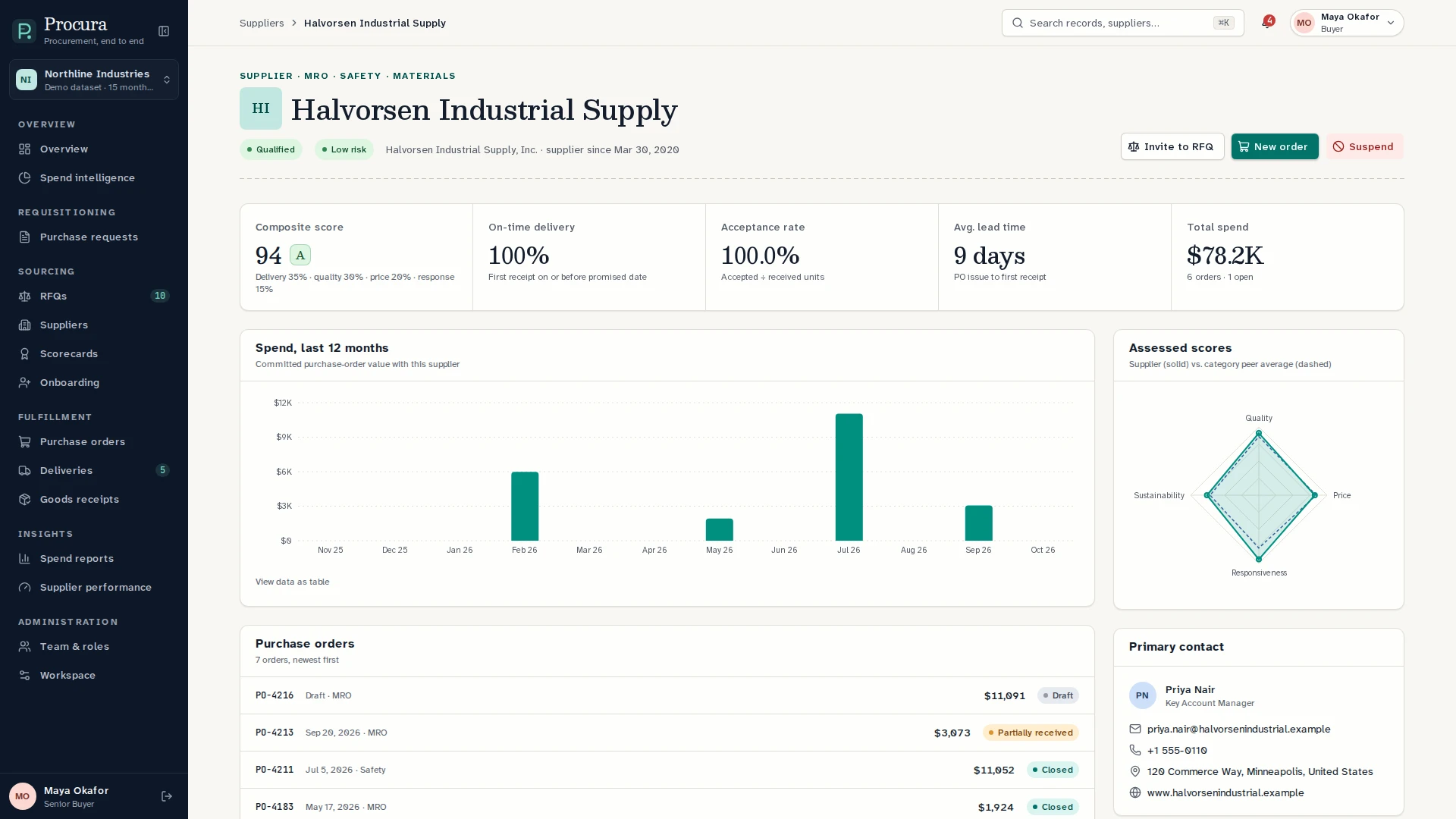
Task: Log out via the sign-out icon
Action: (x=167, y=796)
